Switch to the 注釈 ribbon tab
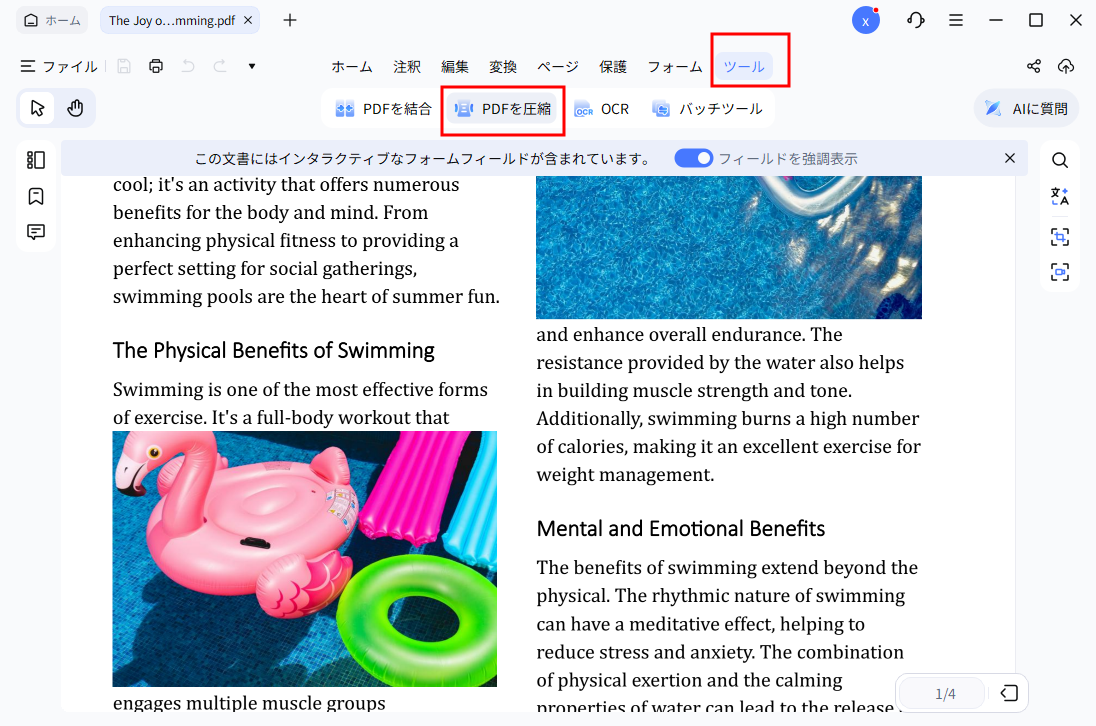Image resolution: width=1096 pixels, height=726 pixels. pos(407,66)
